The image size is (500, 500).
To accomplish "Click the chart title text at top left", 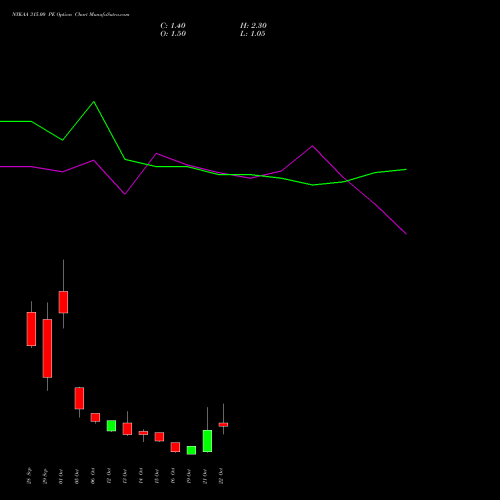I will 71,15.
